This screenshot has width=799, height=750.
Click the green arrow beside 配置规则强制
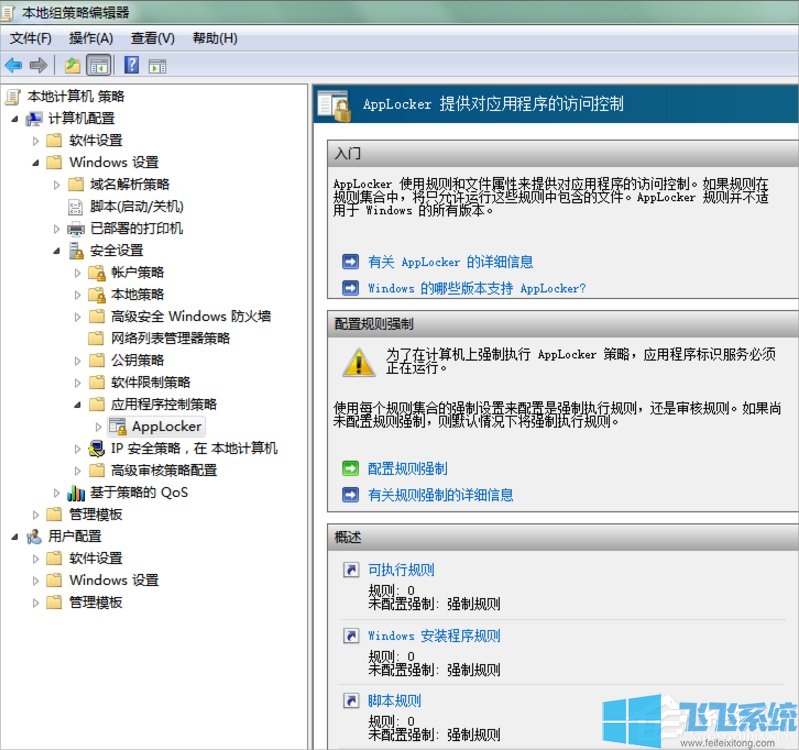(350, 468)
